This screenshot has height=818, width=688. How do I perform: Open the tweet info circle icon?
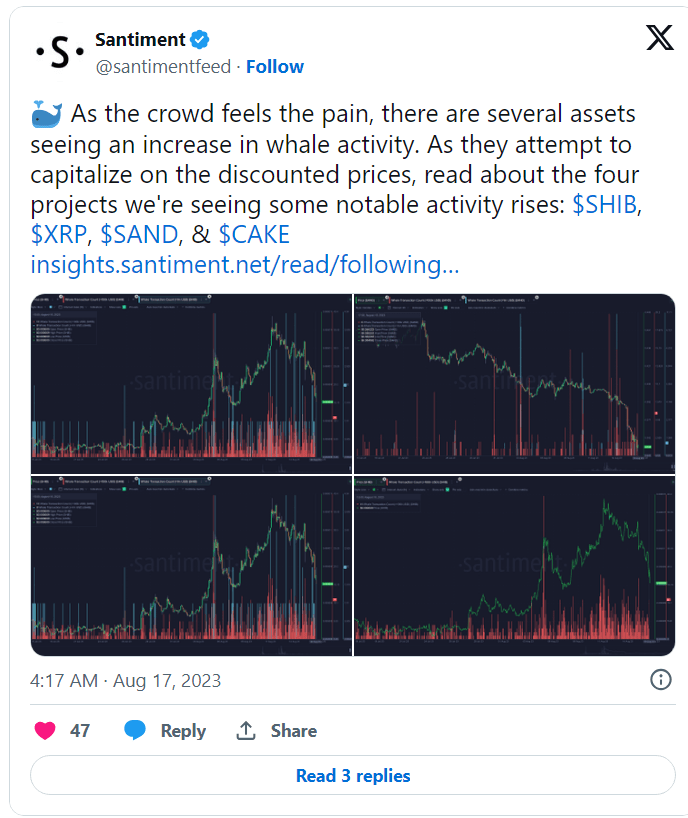coord(660,680)
